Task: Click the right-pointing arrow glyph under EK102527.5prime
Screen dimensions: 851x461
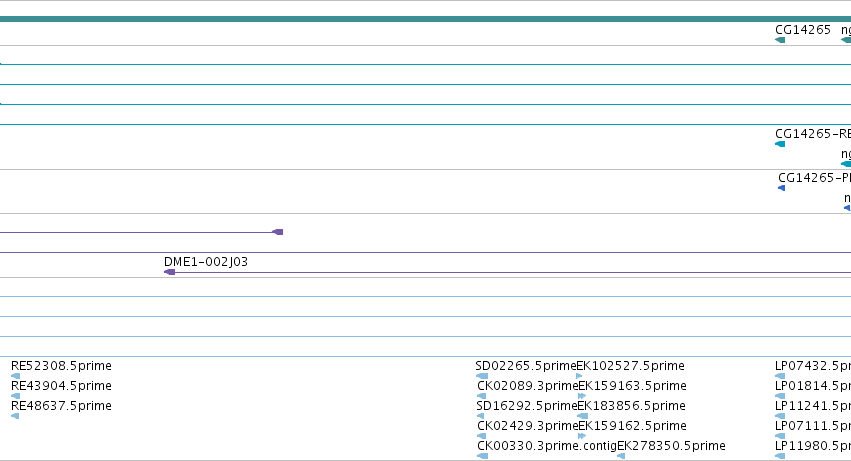Action: click(x=579, y=376)
